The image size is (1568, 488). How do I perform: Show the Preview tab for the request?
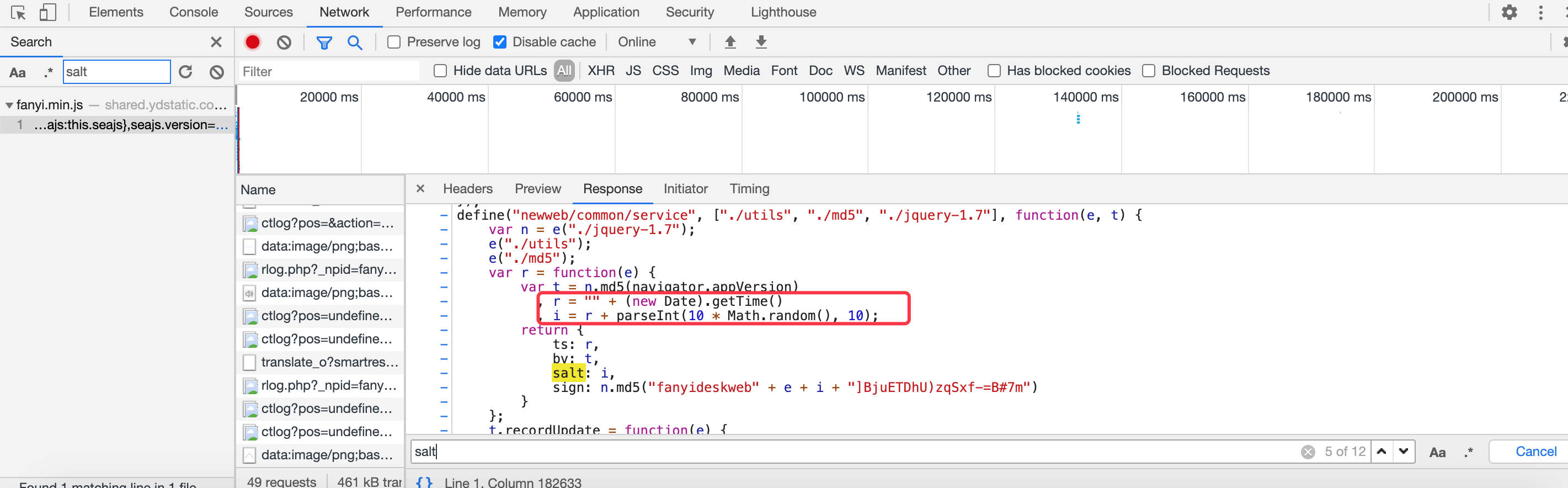pyautogui.click(x=537, y=189)
